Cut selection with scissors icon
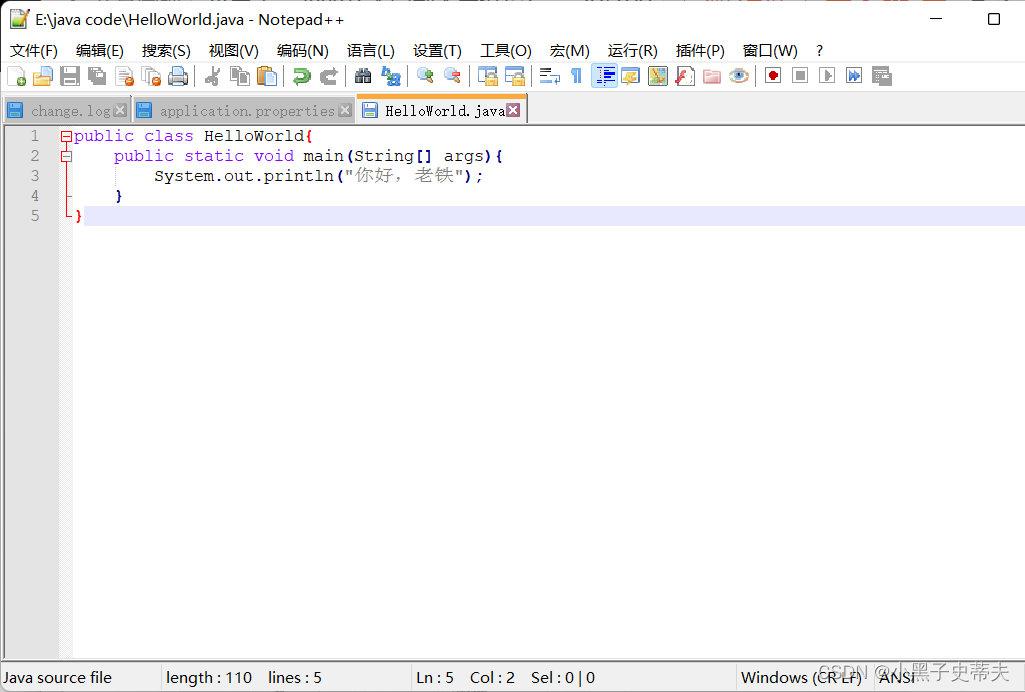This screenshot has width=1025, height=692. [x=212, y=76]
